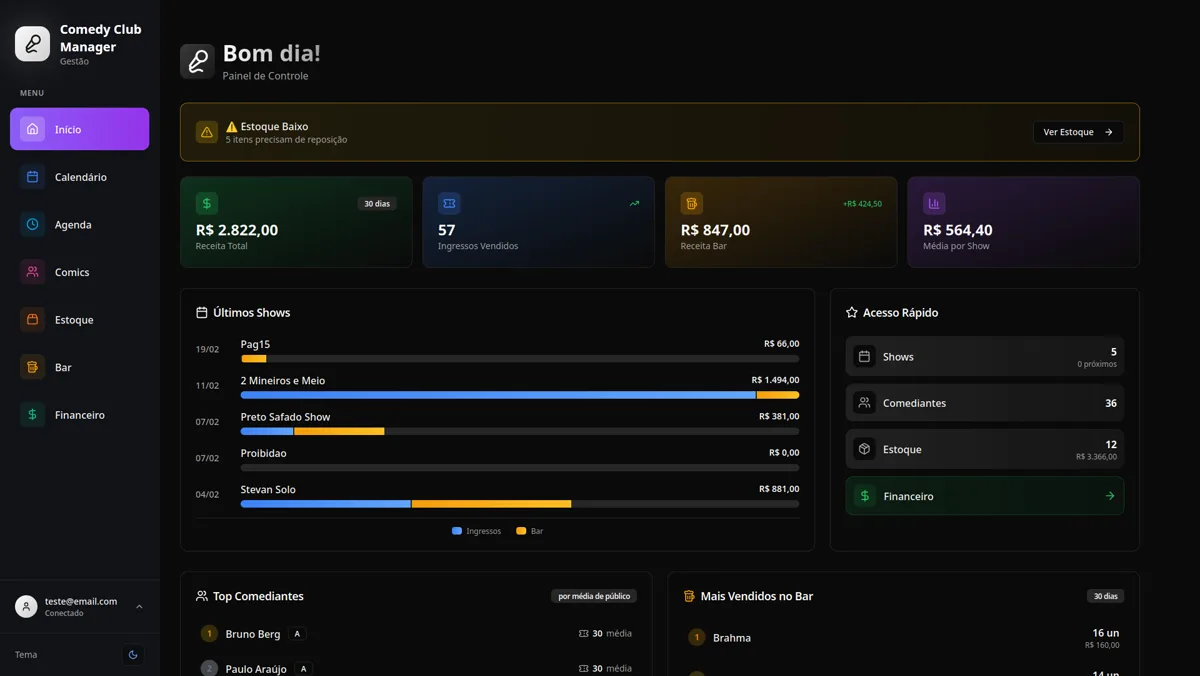This screenshot has width=1200, height=676.
Task: Open Comediantes quick access card
Action: click(985, 403)
